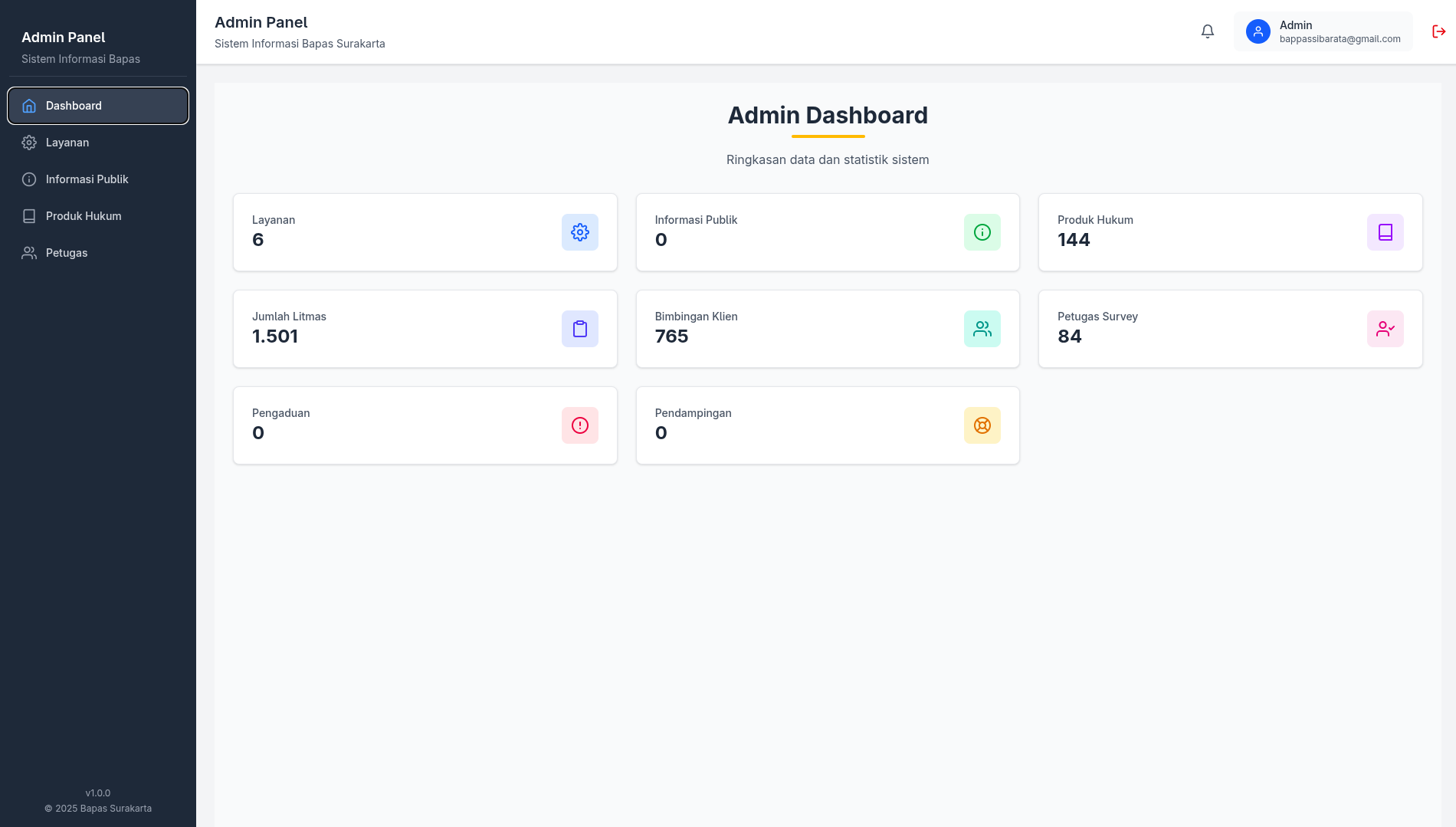Click the gear icon on Layanan card
This screenshot has width=1456, height=827.
pyautogui.click(x=580, y=232)
